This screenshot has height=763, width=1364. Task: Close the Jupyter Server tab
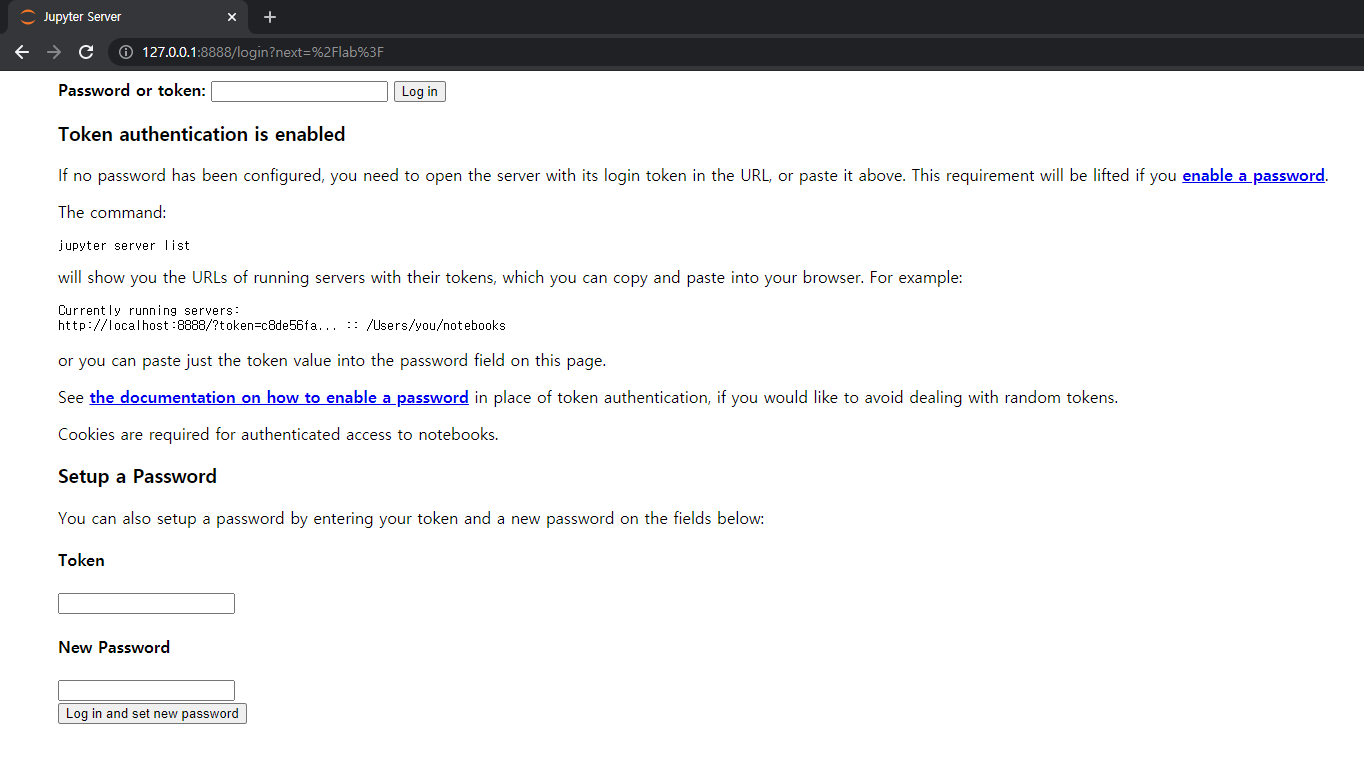[232, 17]
